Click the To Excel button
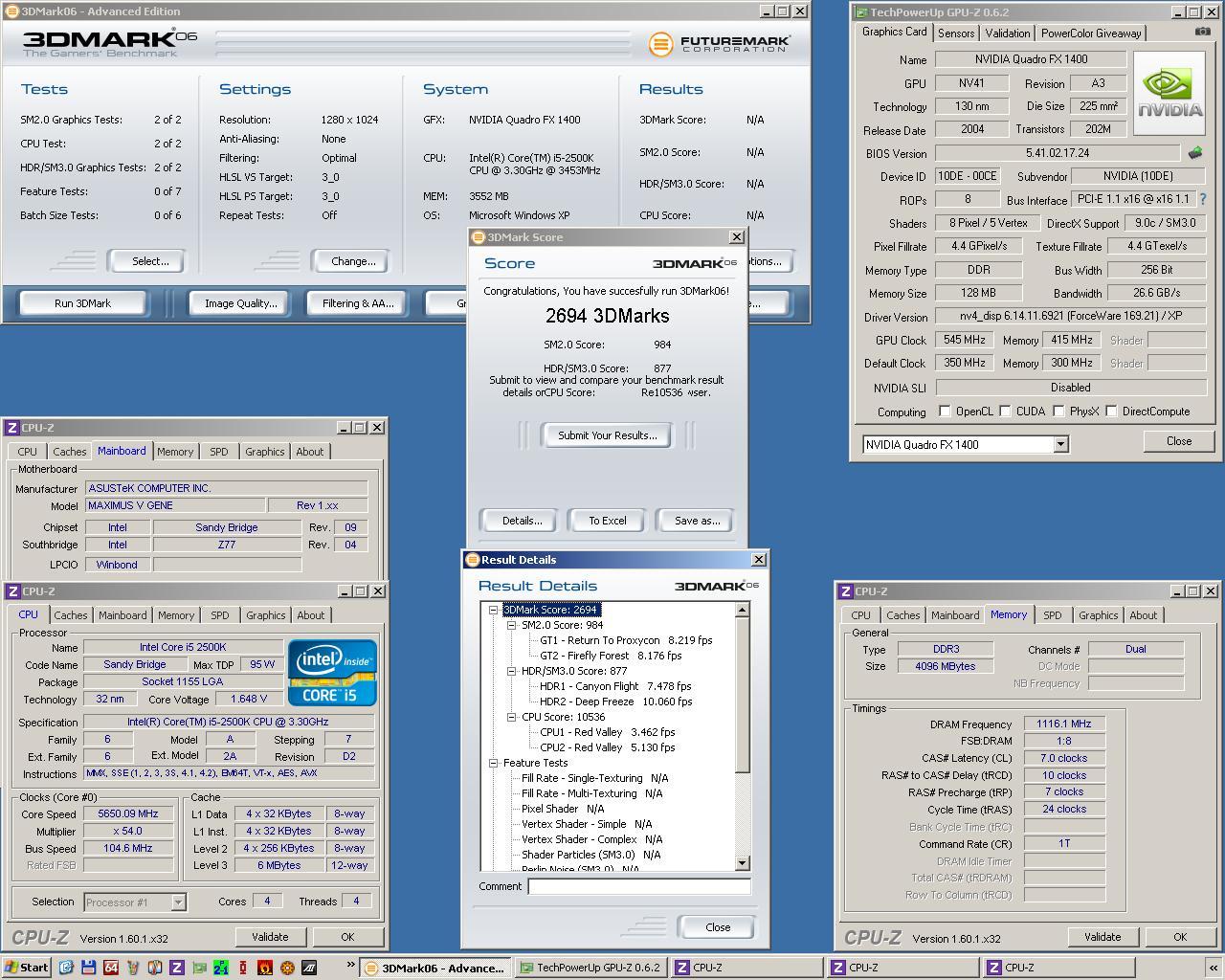The image size is (1225, 980). [x=608, y=521]
